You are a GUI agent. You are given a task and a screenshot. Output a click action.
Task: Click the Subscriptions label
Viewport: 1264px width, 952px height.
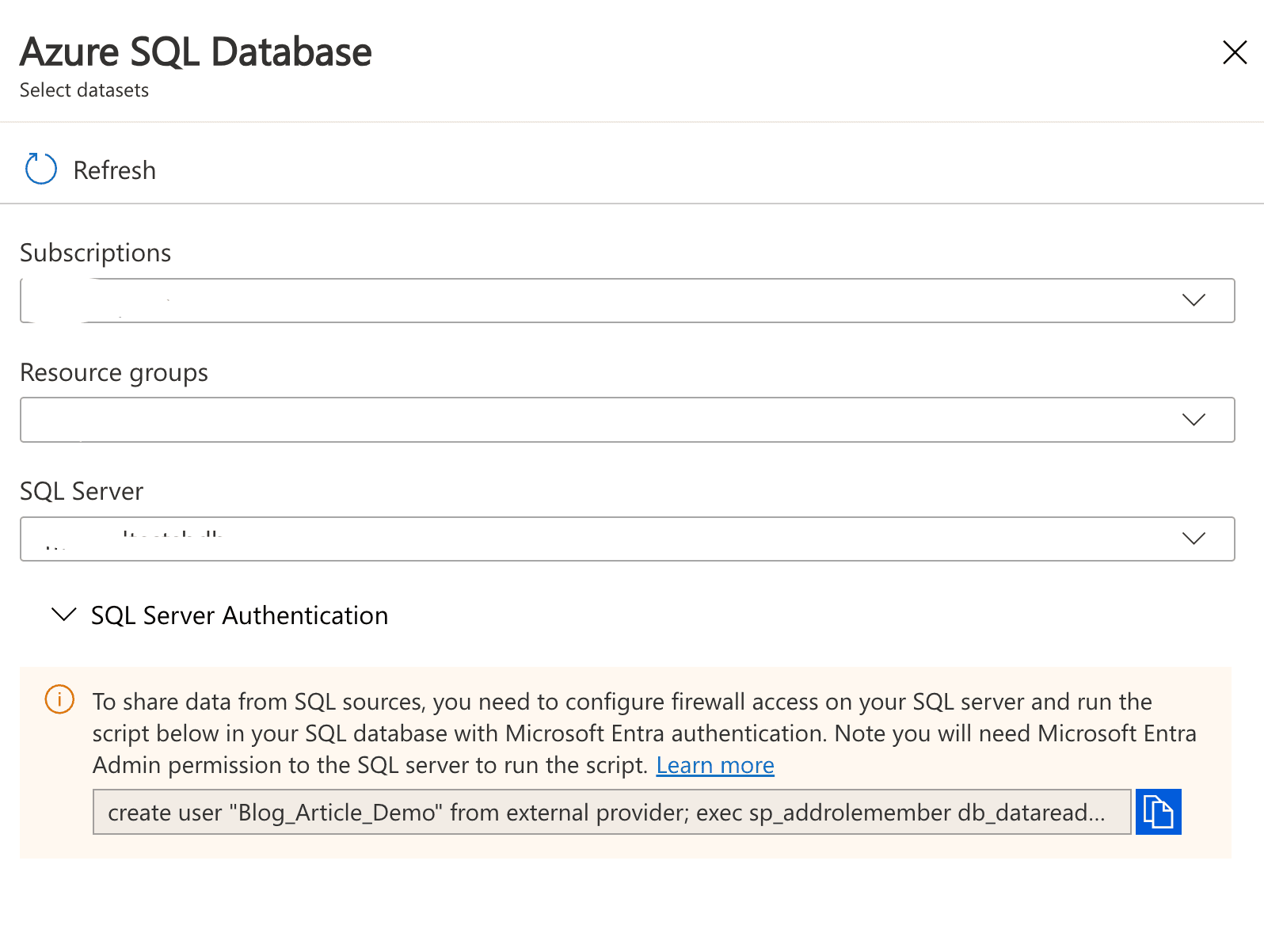[95, 253]
